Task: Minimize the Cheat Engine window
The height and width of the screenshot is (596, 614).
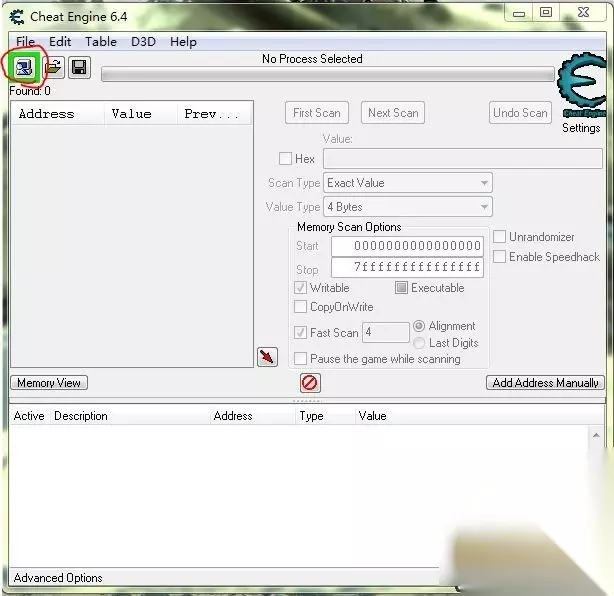Action: (519, 13)
